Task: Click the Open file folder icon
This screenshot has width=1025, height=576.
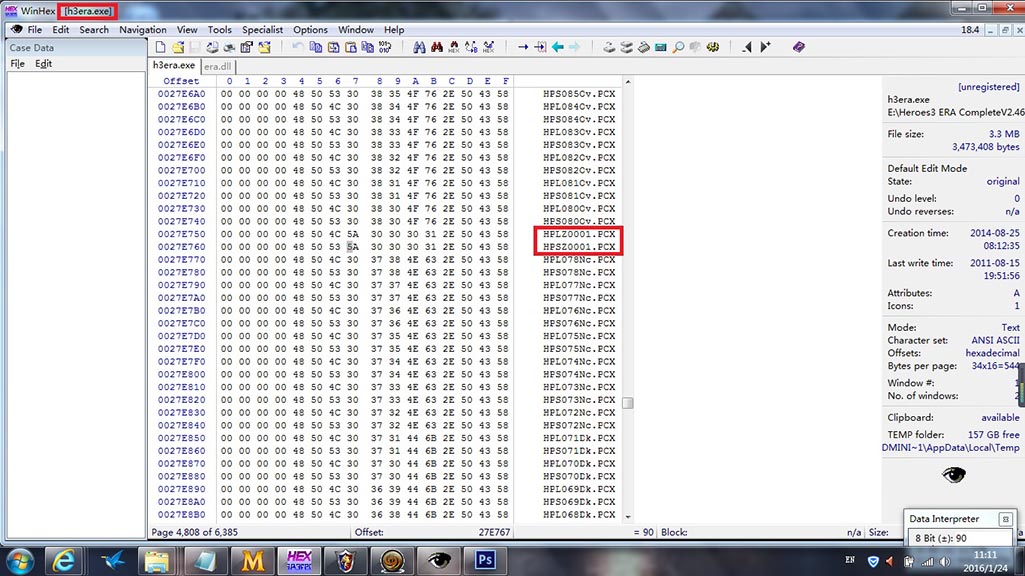Action: pos(178,47)
